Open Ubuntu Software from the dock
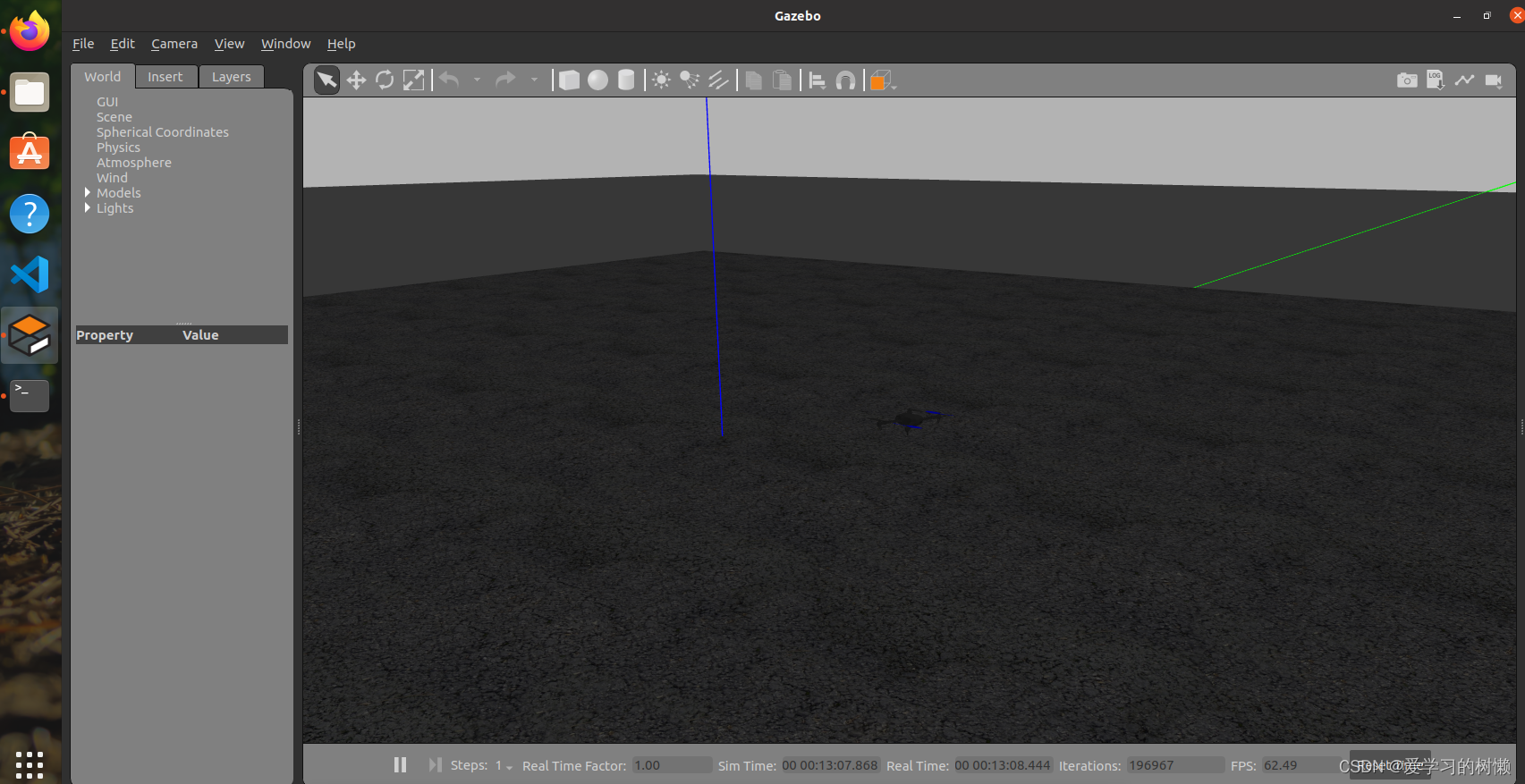 click(30, 153)
